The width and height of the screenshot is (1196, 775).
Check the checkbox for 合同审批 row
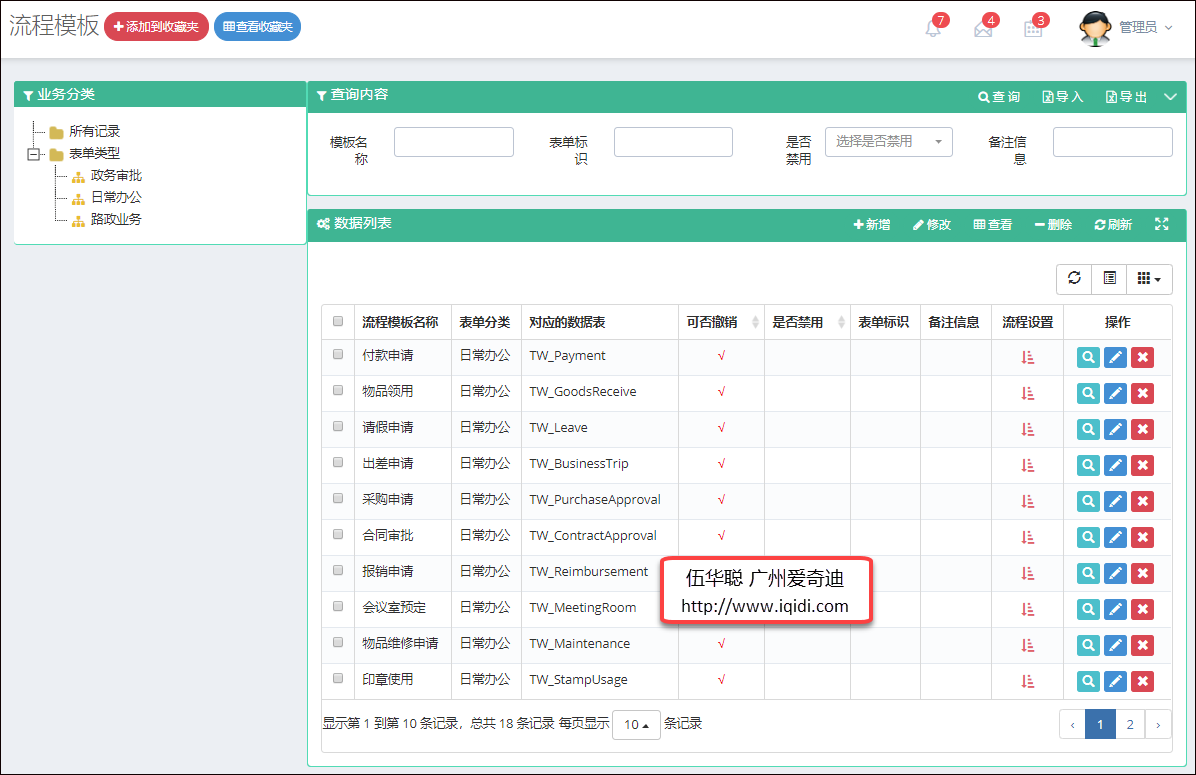coord(338,534)
